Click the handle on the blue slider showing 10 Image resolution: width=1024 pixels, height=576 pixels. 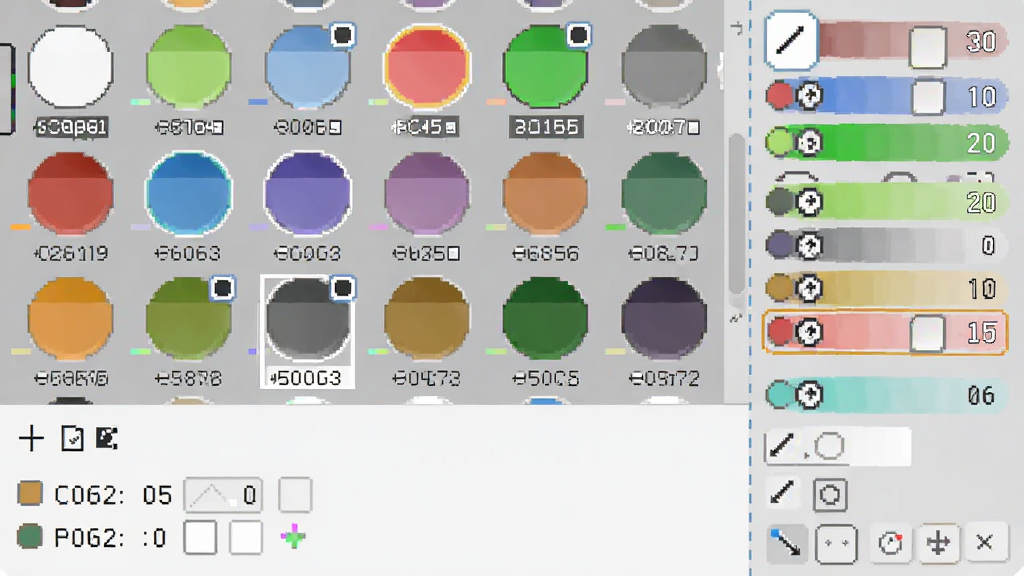point(927,97)
